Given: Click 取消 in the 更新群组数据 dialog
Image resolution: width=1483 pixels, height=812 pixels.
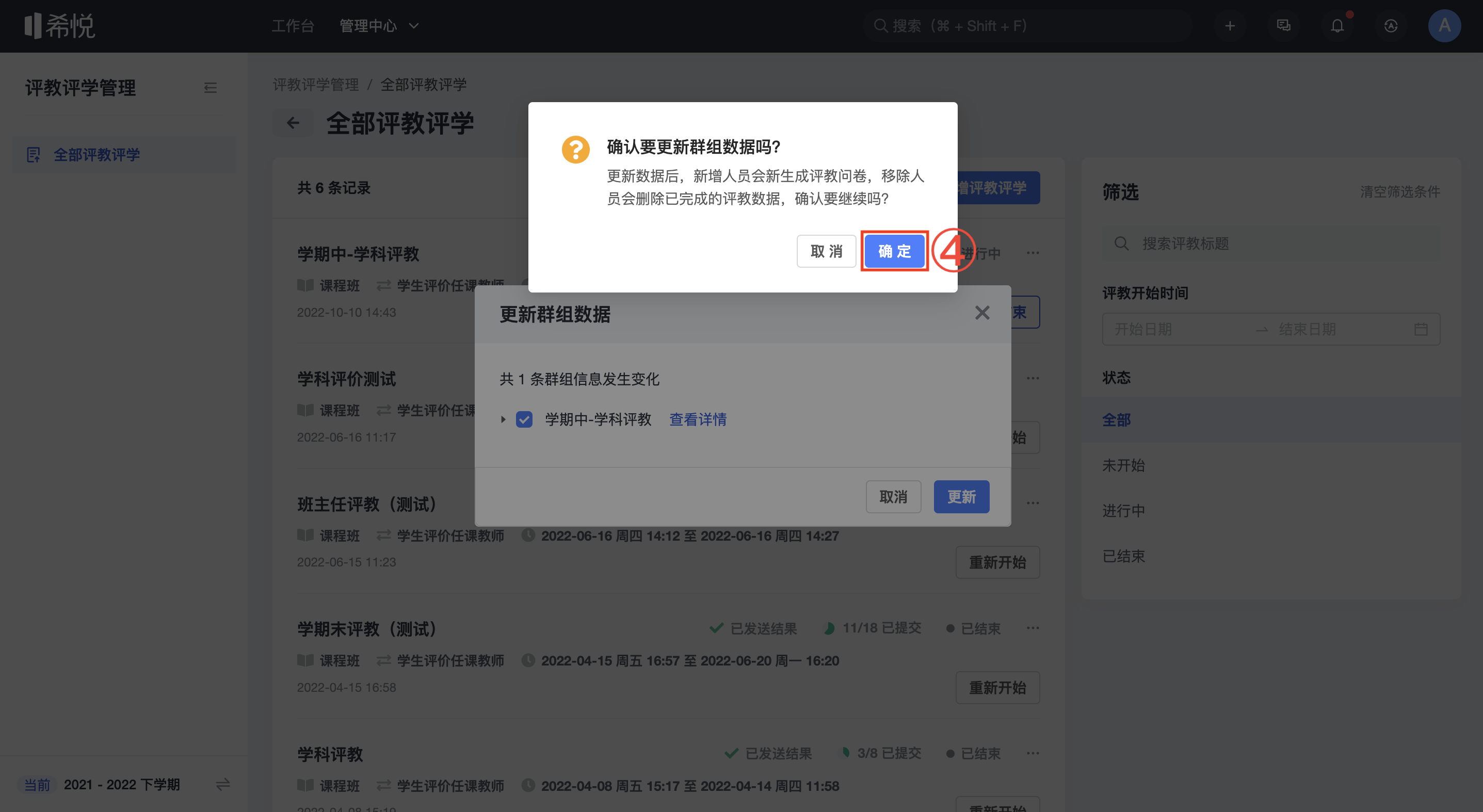Looking at the screenshot, I should pos(893,496).
